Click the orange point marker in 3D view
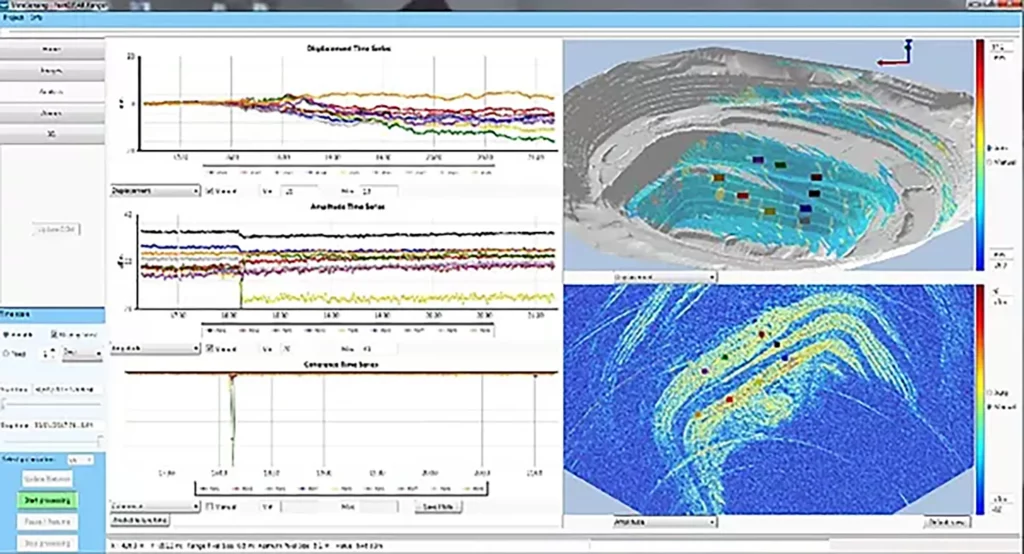 (718, 177)
